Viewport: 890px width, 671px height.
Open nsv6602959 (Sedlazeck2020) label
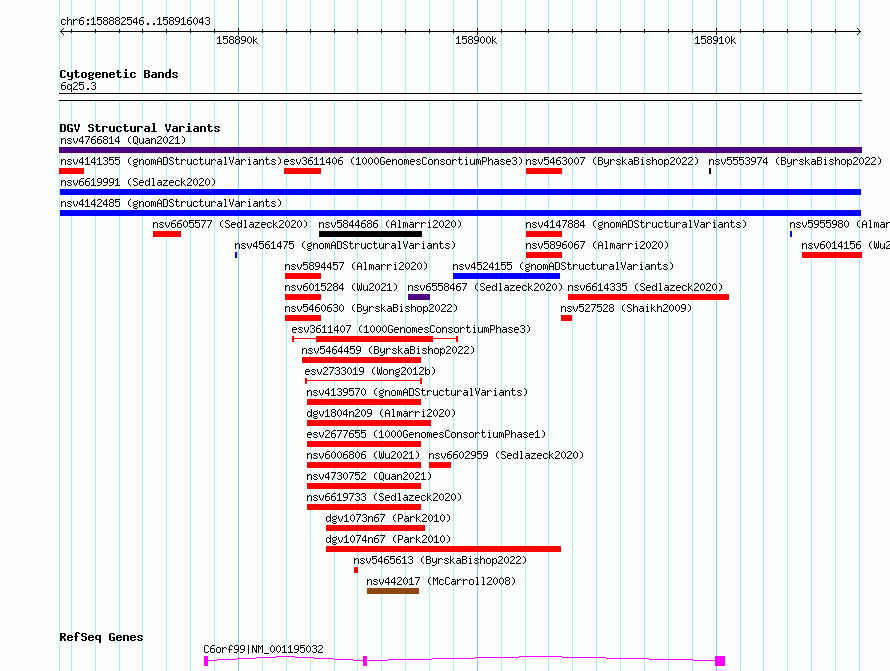coord(506,455)
